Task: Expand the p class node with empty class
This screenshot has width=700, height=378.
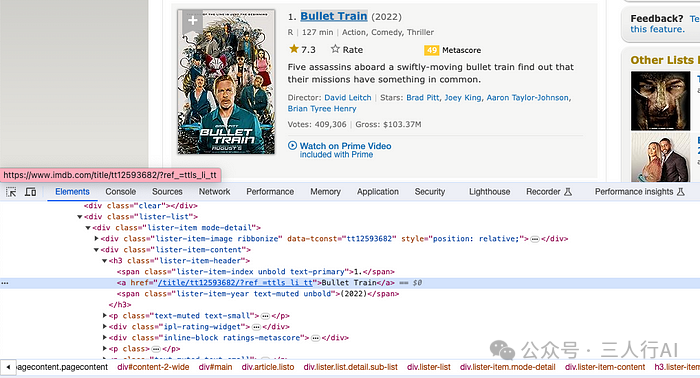Action: pyautogui.click(x=105, y=349)
